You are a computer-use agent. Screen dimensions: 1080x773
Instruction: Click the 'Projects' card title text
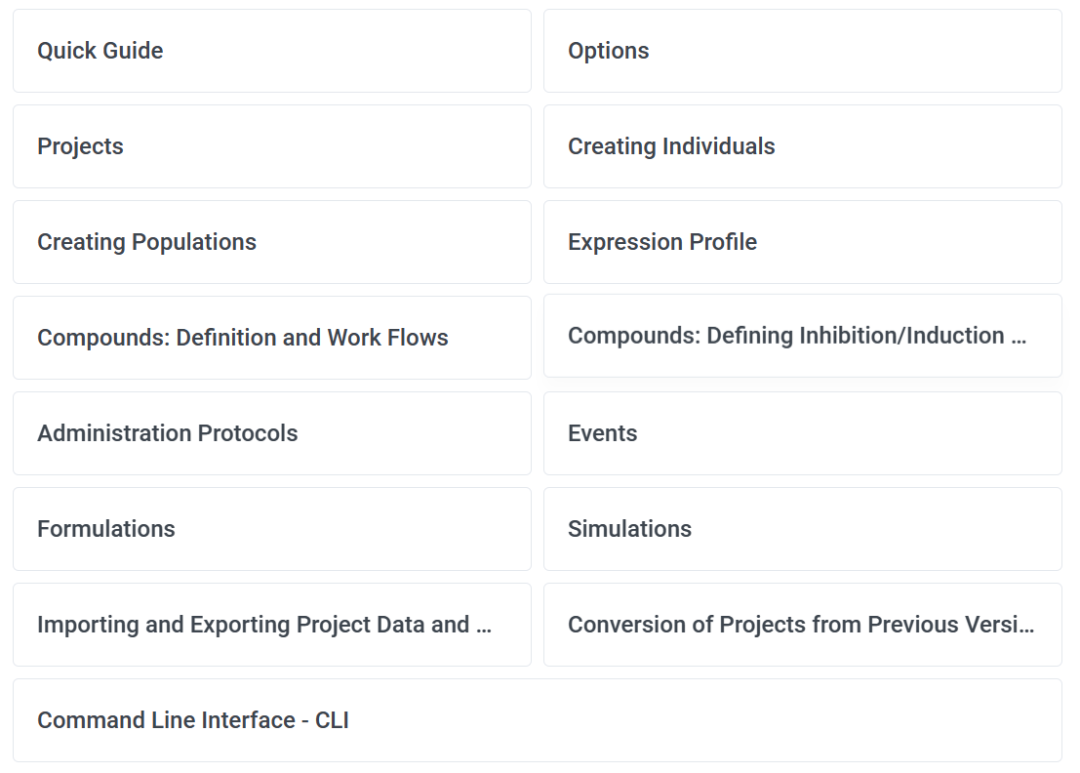click(80, 146)
